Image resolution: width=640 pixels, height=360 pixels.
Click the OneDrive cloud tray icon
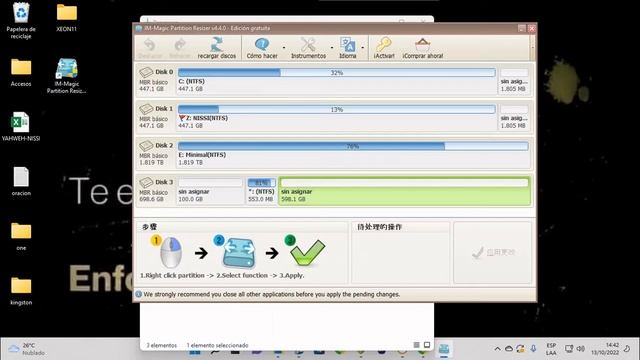click(x=509, y=349)
